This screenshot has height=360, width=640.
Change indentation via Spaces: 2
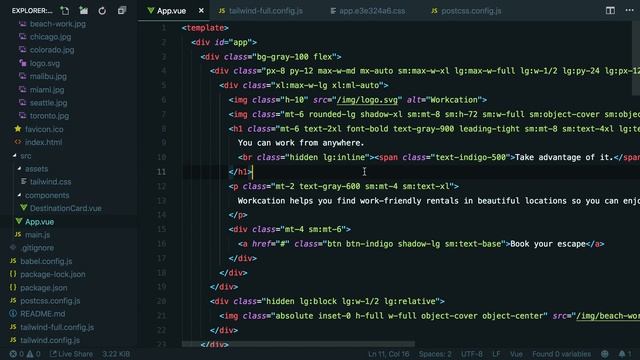[435, 354]
